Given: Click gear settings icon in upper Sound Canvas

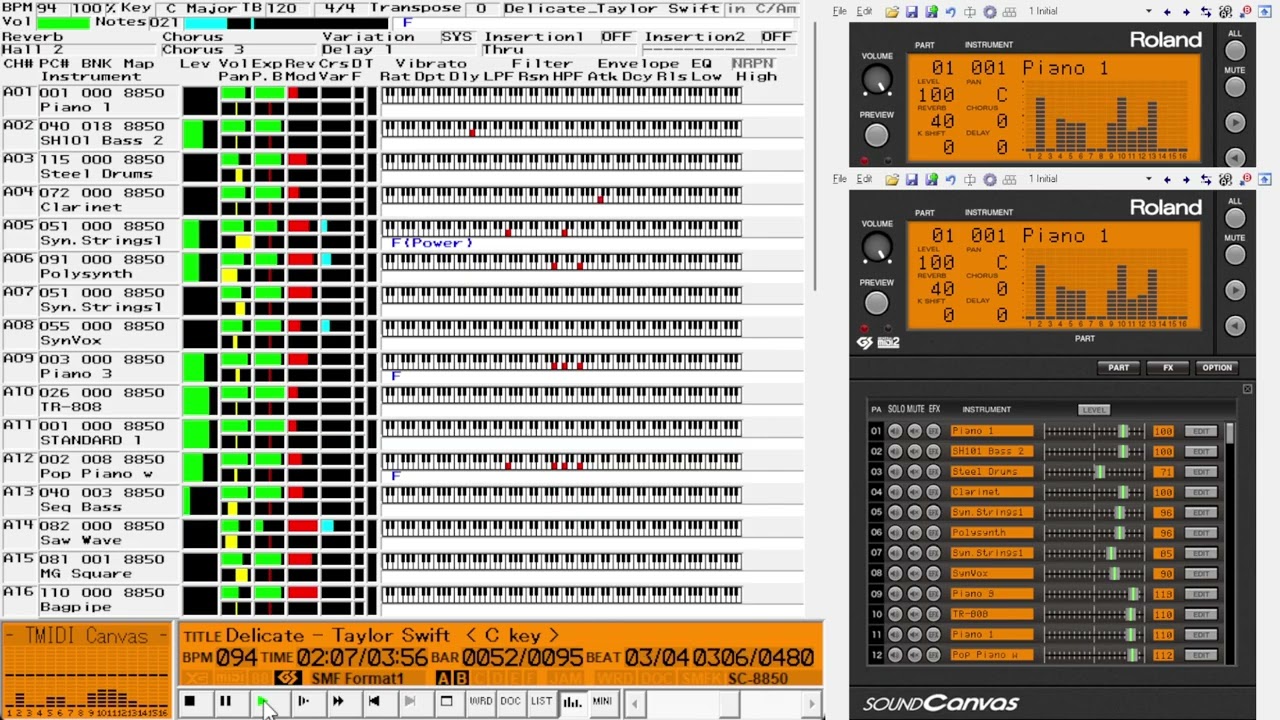Looking at the screenshot, I should tap(990, 12).
